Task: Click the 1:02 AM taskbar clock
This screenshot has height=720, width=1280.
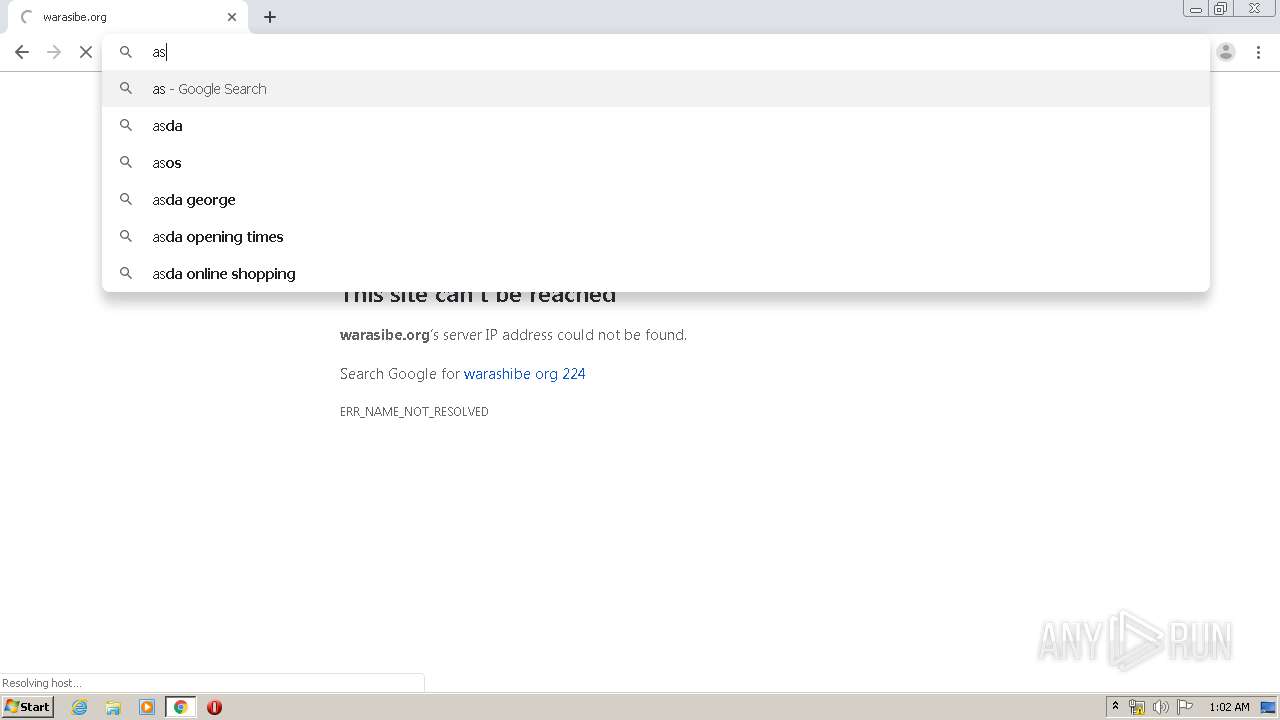Action: point(1229,707)
